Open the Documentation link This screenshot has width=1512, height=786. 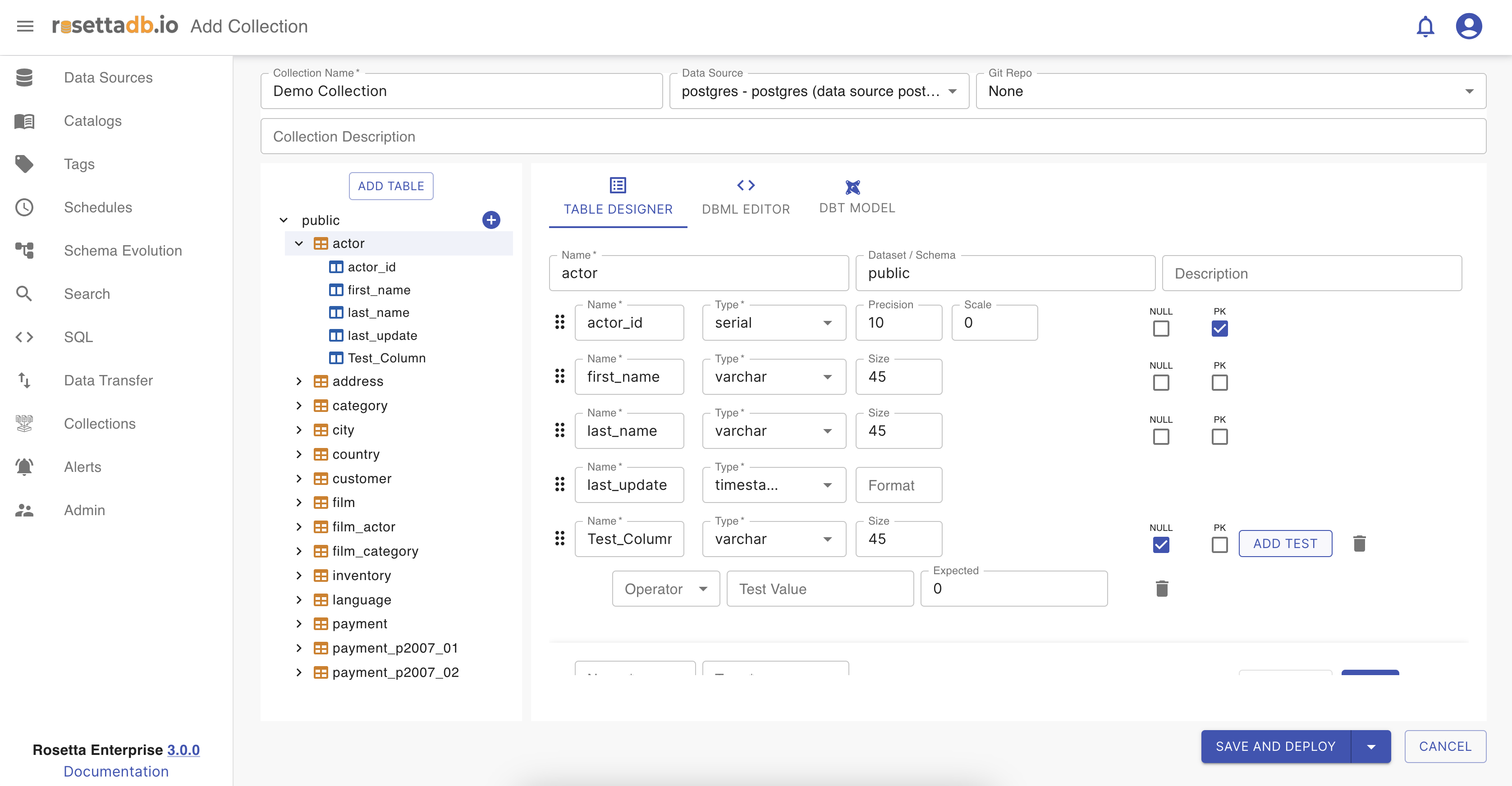pyautogui.click(x=115, y=771)
